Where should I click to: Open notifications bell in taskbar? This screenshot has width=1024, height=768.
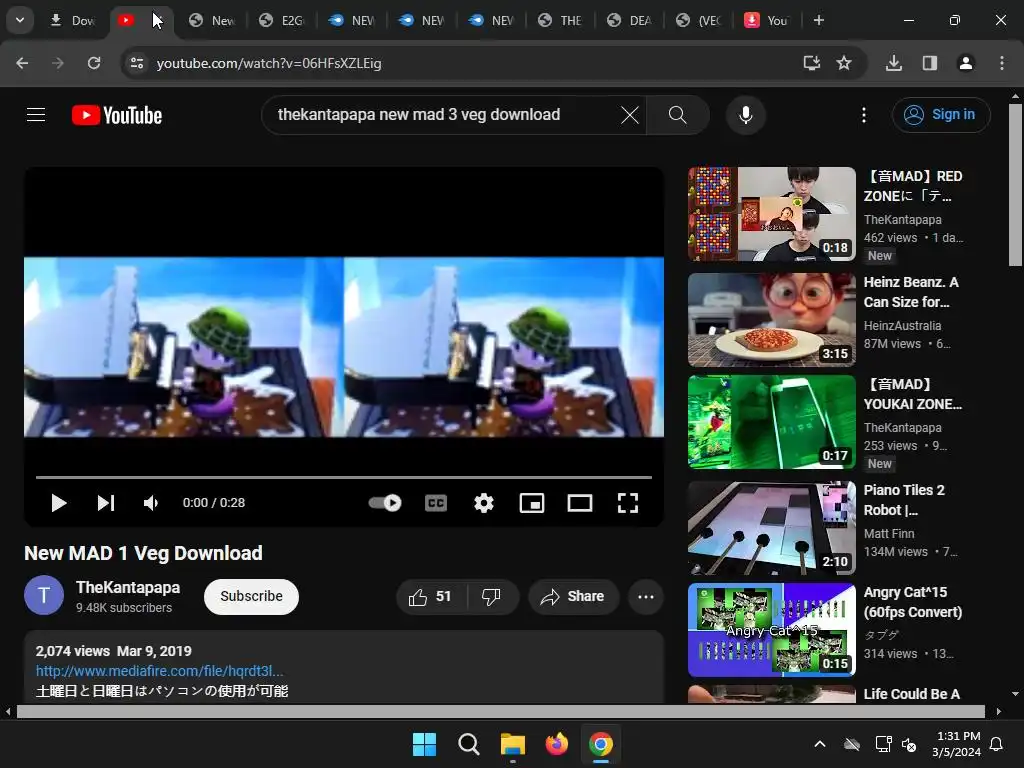(x=997, y=744)
